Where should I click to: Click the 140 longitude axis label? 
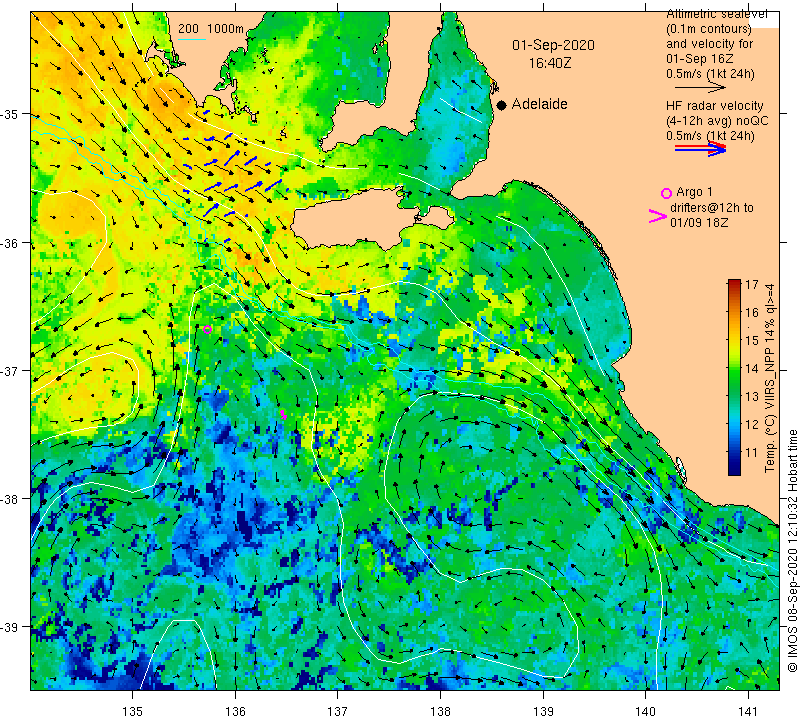click(645, 711)
